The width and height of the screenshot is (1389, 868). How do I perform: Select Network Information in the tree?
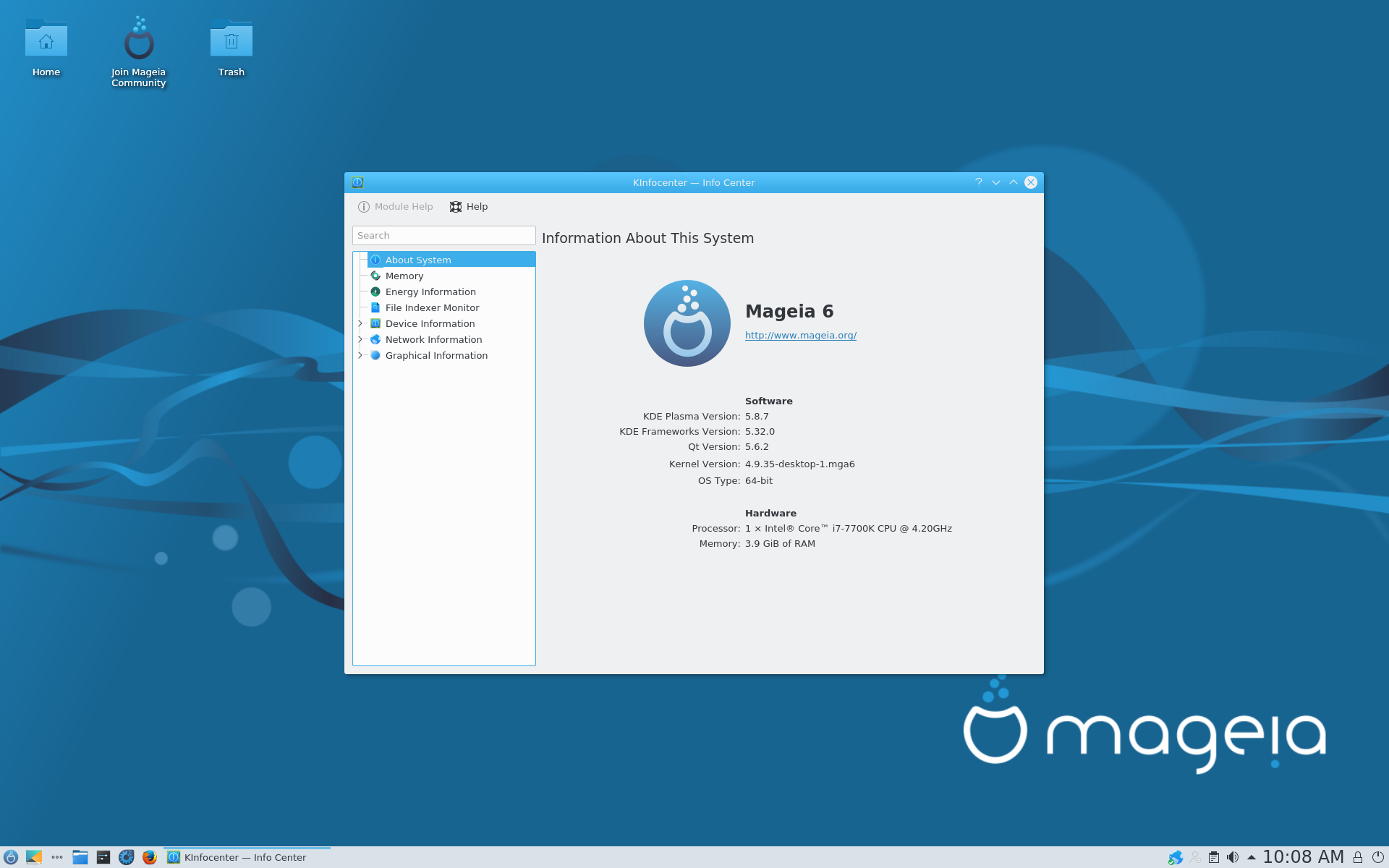tap(433, 339)
